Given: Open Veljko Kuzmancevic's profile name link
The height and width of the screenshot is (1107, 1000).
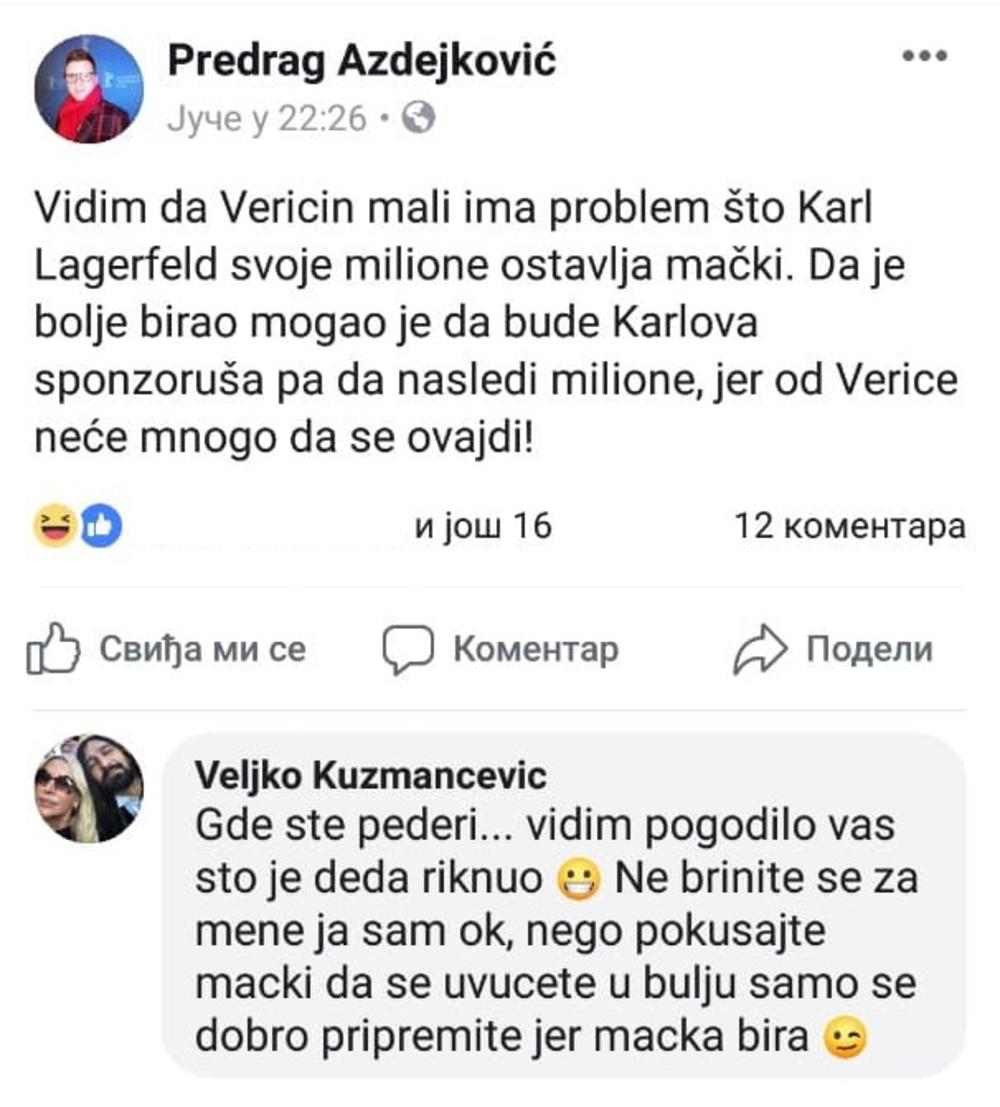Looking at the screenshot, I should pos(371,776).
